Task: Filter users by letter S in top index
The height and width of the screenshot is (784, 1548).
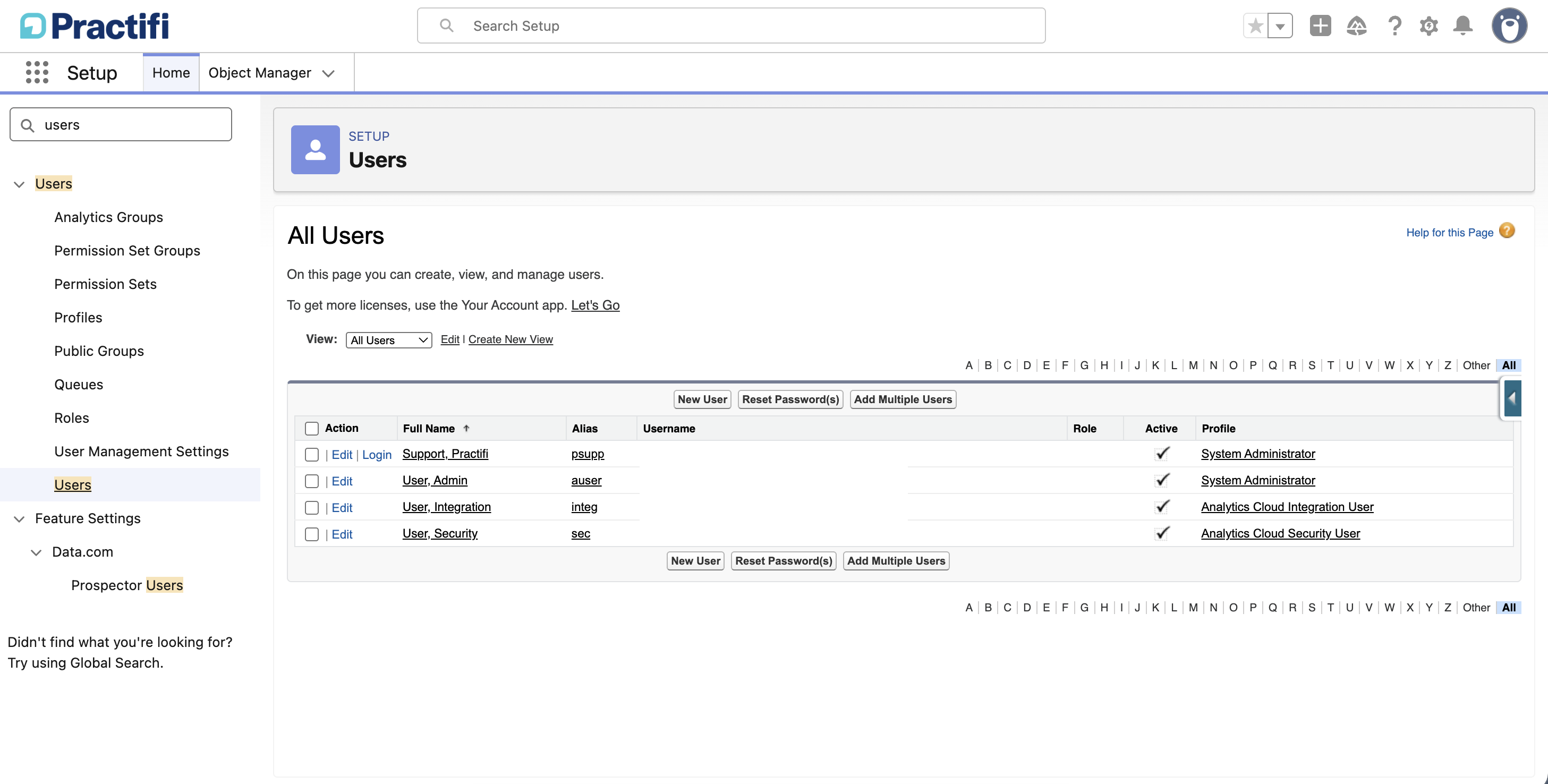Action: click(x=1311, y=365)
